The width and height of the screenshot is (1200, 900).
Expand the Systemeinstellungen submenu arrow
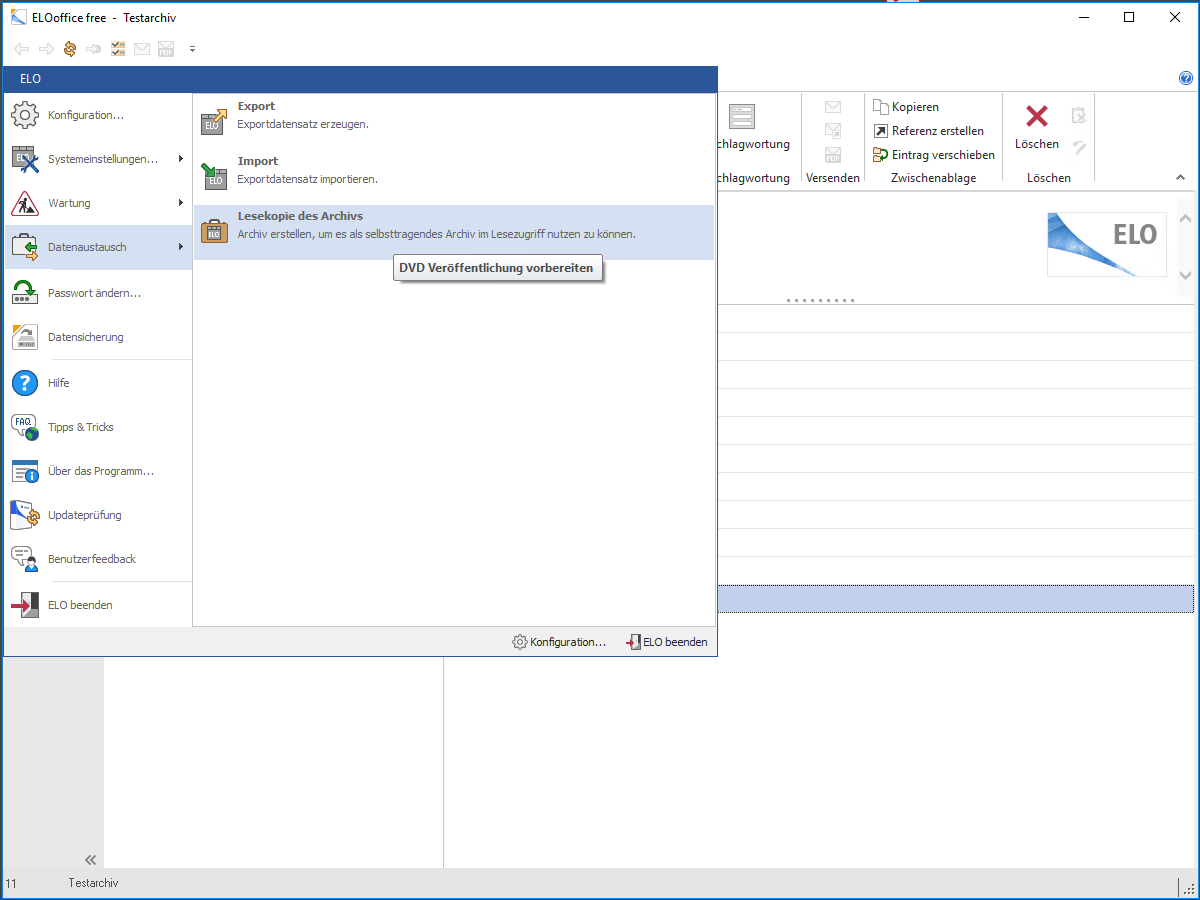tap(181, 159)
